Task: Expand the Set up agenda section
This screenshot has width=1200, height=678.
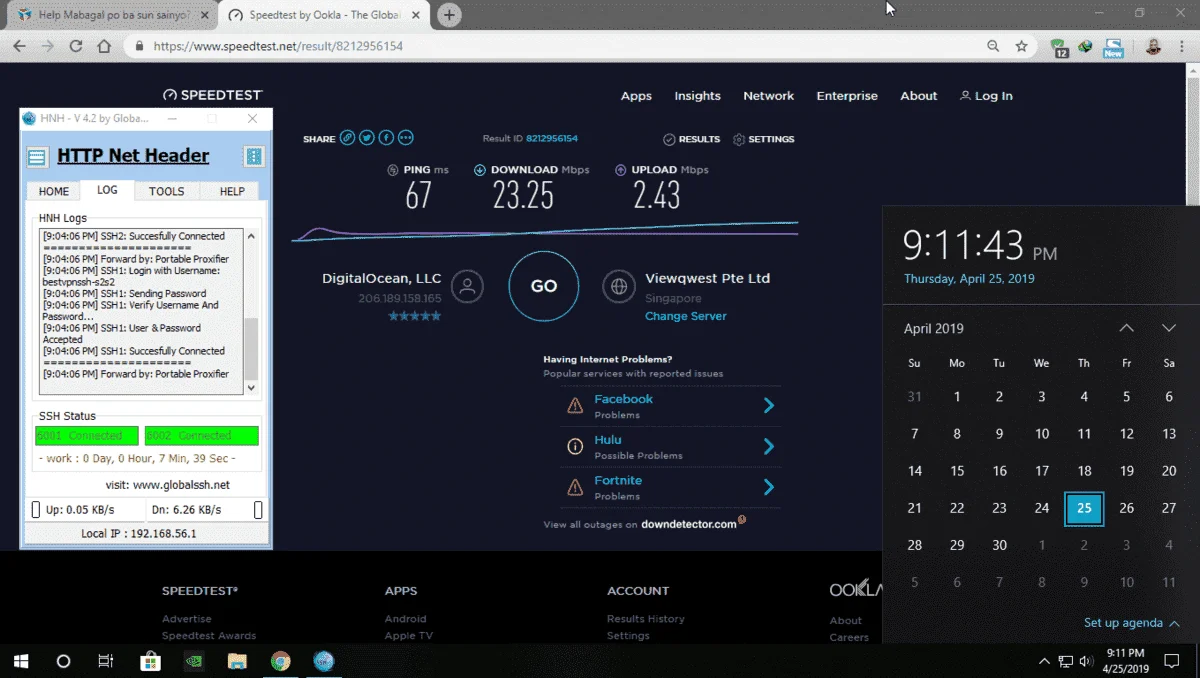Action: tap(1131, 623)
